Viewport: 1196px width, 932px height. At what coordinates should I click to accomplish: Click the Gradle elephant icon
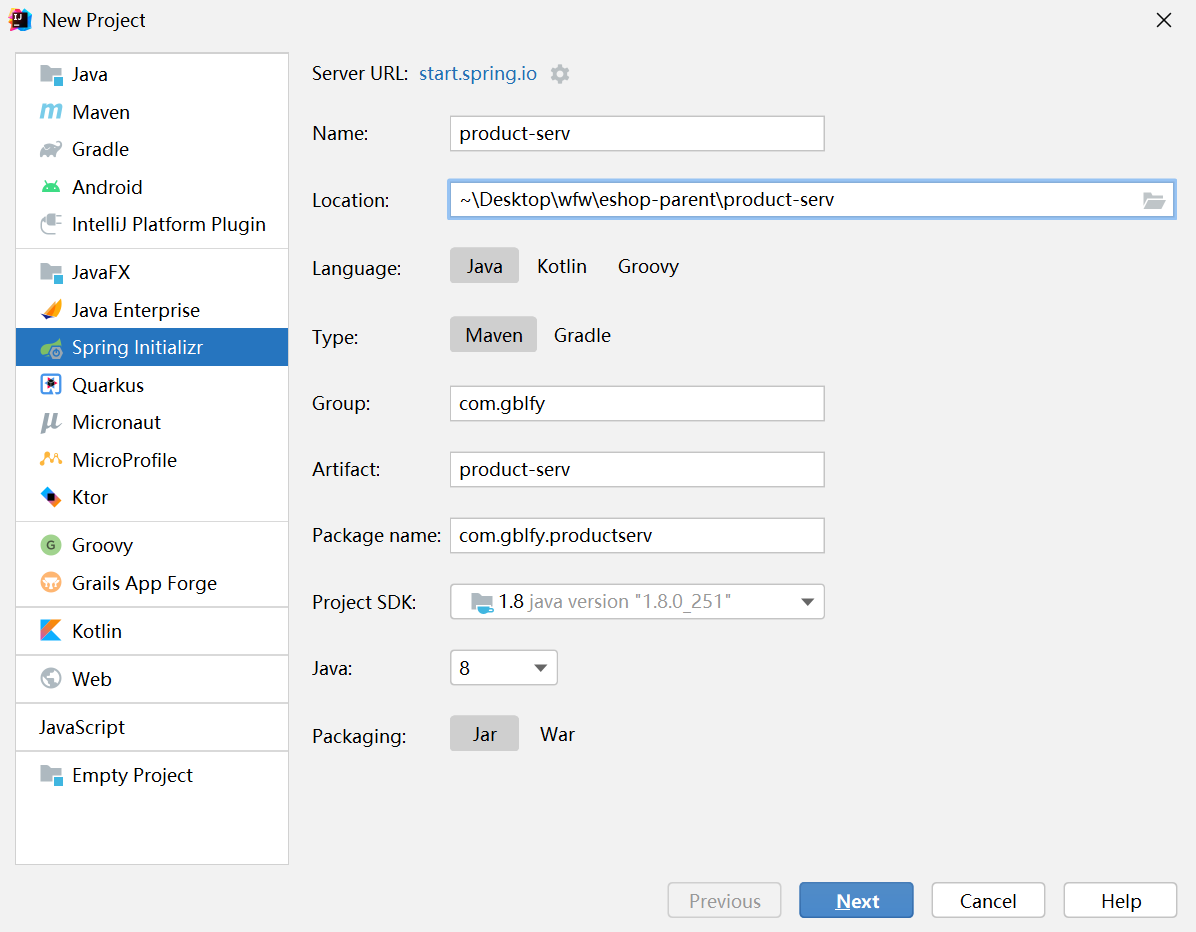[x=51, y=149]
